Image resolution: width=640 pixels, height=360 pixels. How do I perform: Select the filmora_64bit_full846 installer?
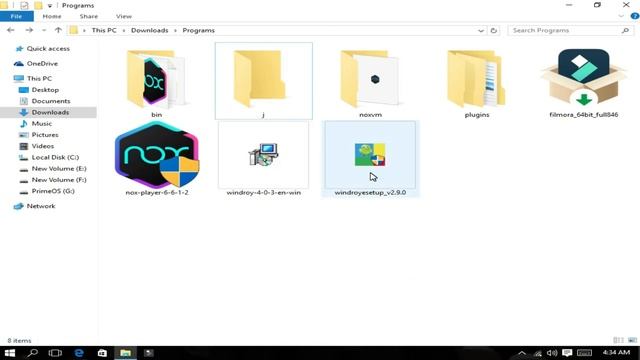583,78
